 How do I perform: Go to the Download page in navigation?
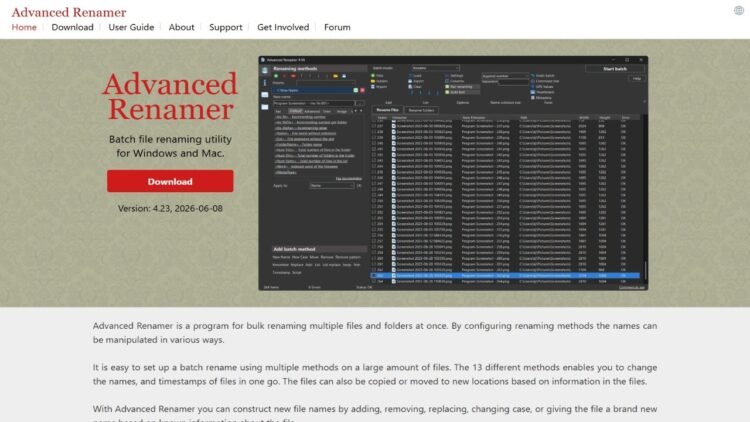[x=72, y=27]
